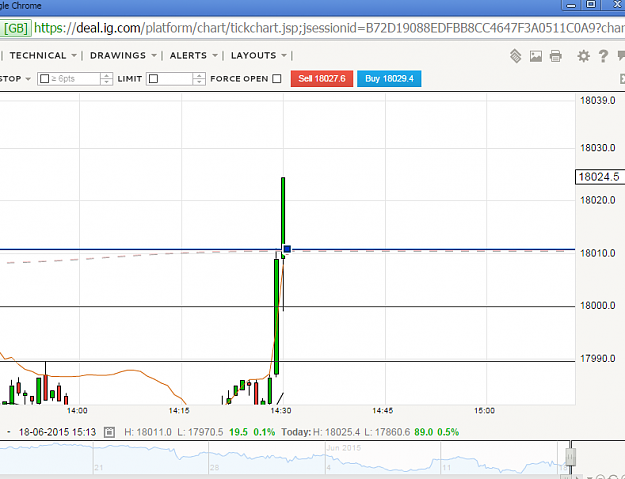
Task: Click the 14:30 time axis label
Action: tap(281, 410)
